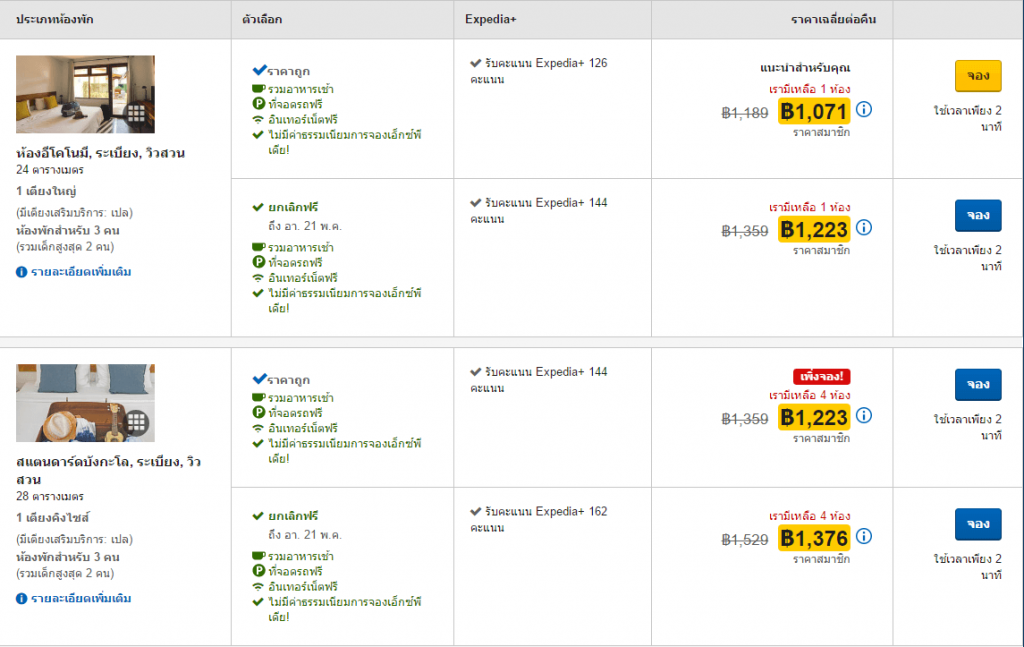Click free cancellation checkmark in second option

258,207
